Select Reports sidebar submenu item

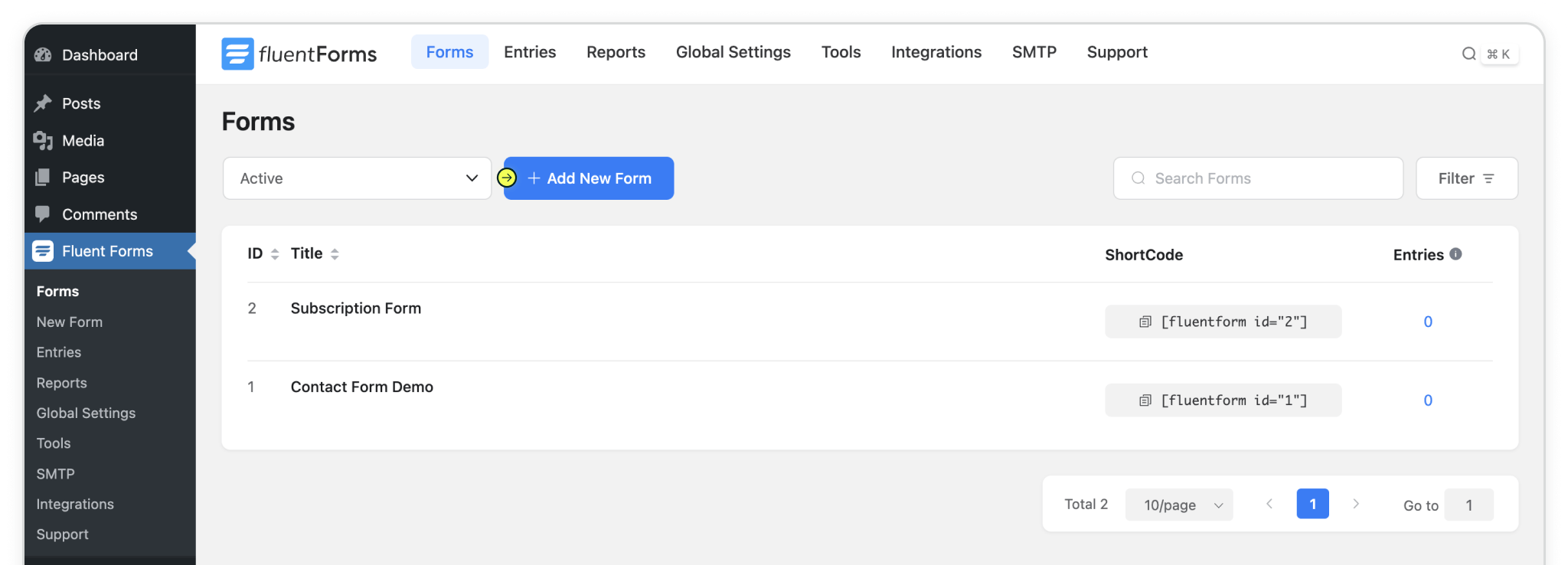click(x=62, y=383)
